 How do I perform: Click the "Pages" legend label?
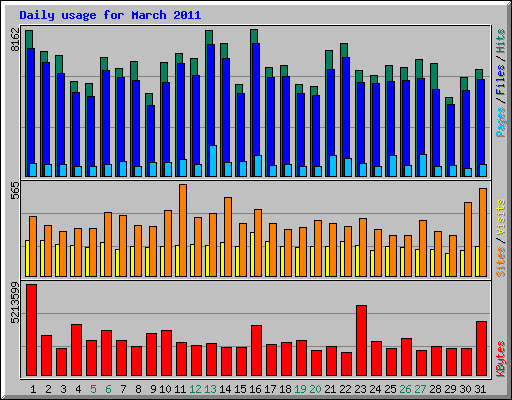click(x=500, y=122)
